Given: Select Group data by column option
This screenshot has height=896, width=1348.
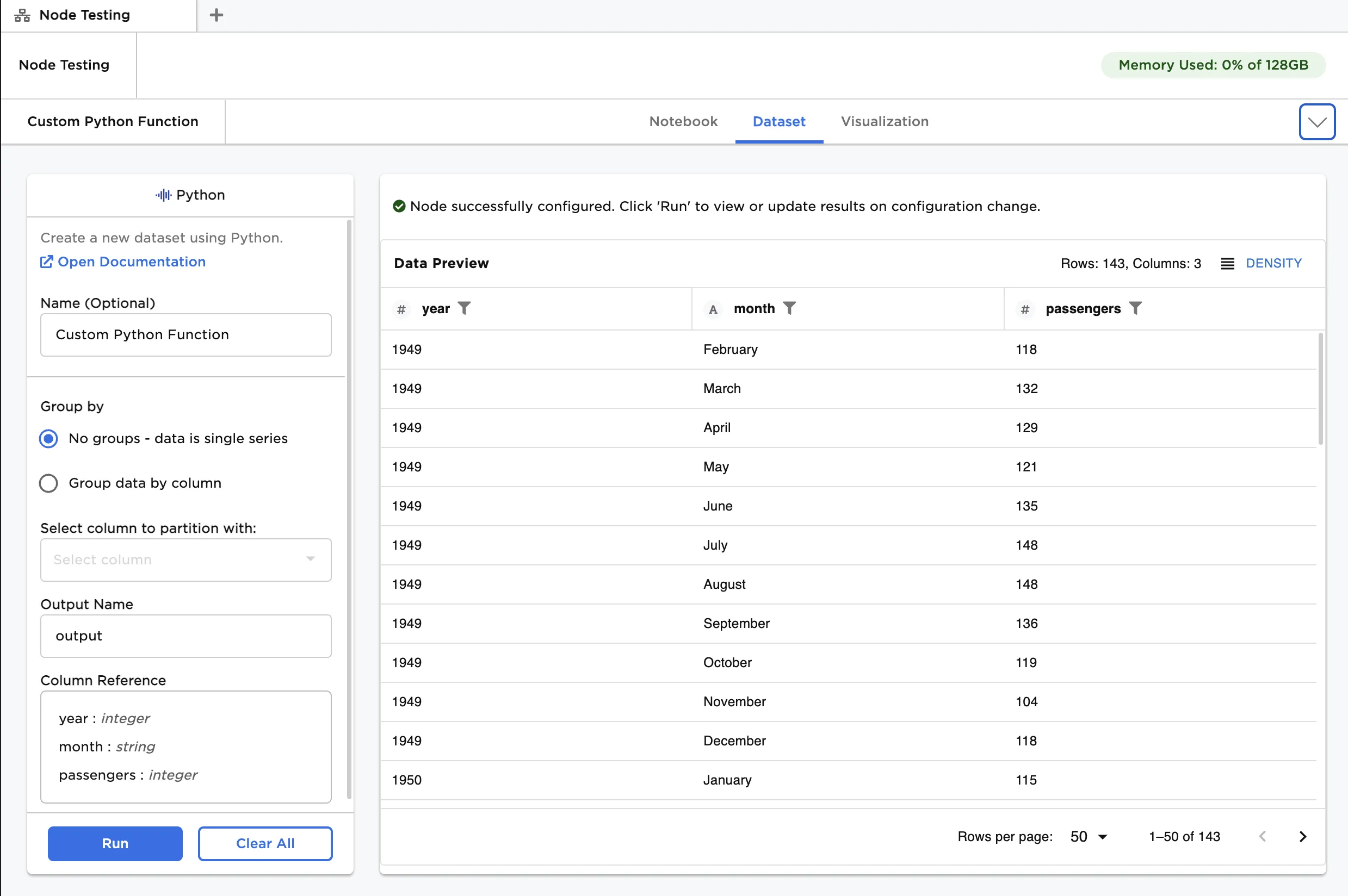Looking at the screenshot, I should (x=48, y=483).
